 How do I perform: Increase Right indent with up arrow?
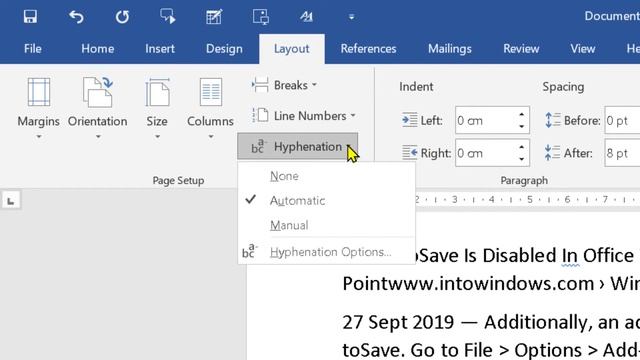522,147
